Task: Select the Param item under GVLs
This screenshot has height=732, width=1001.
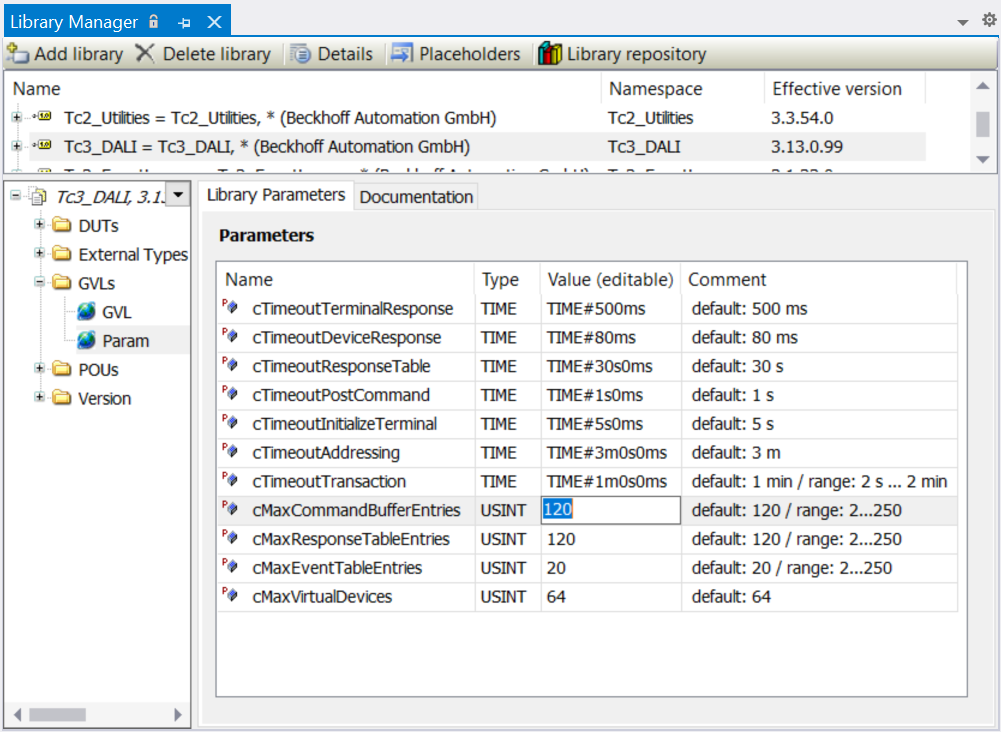Action: [125, 341]
